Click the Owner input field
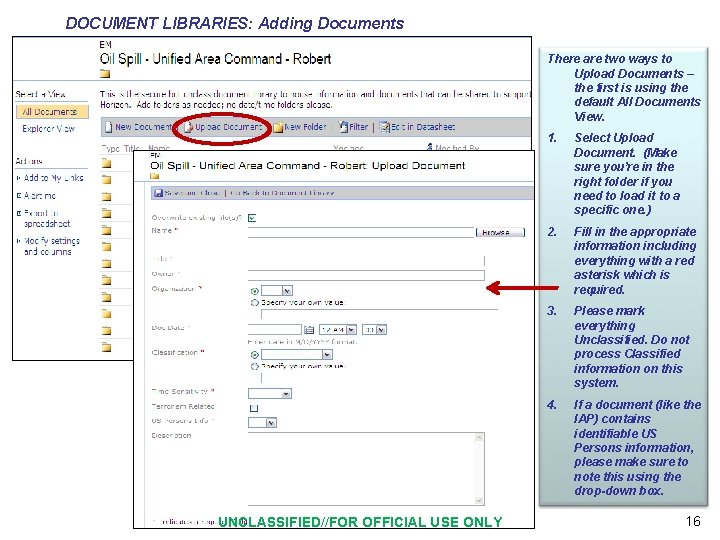Viewport: 720px width, 540px height. (366, 275)
